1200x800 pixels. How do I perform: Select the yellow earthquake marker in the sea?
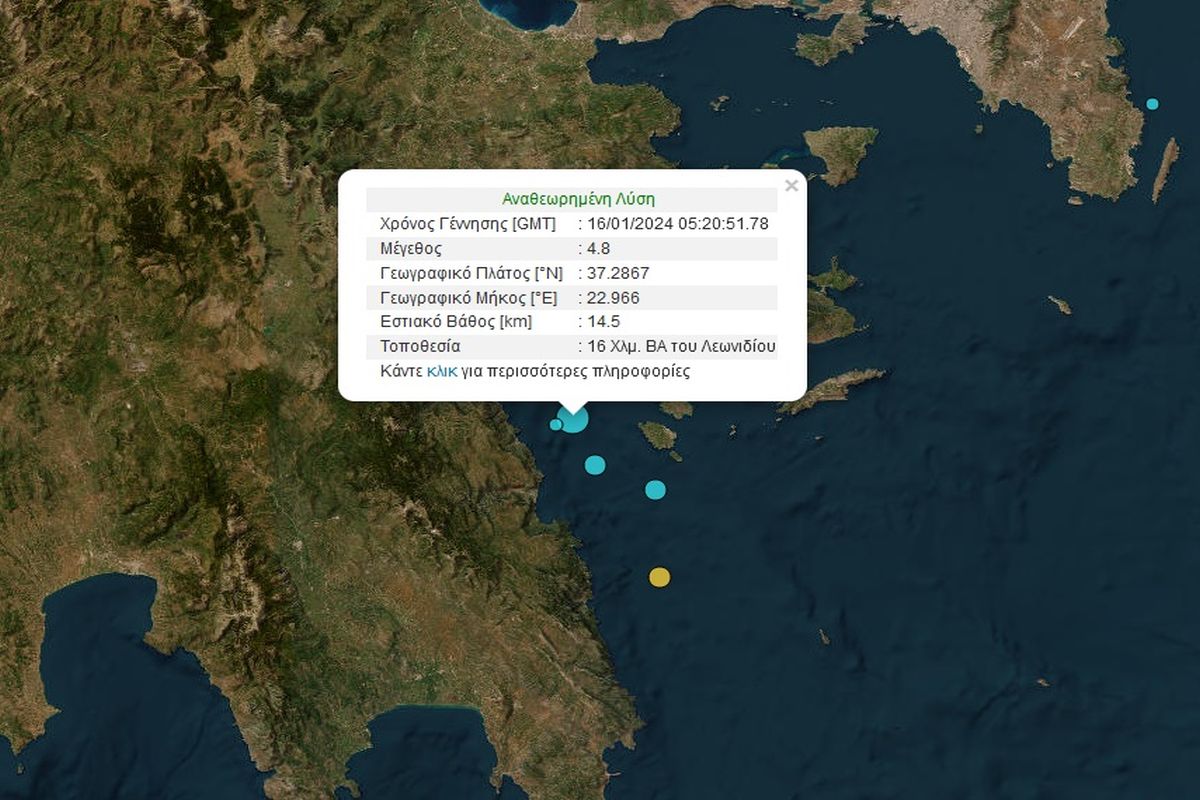click(x=659, y=577)
